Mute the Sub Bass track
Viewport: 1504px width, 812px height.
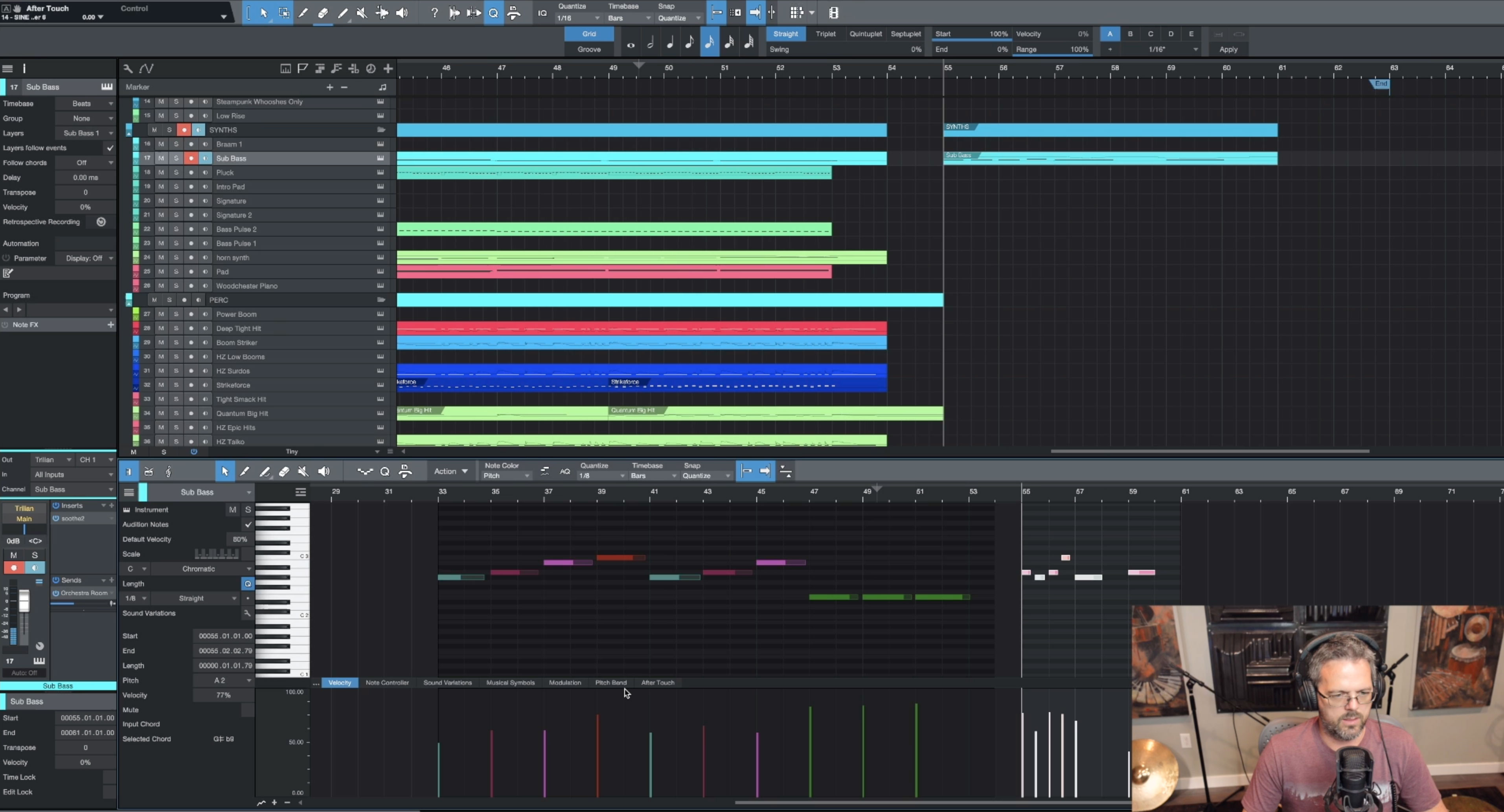pyautogui.click(x=161, y=158)
